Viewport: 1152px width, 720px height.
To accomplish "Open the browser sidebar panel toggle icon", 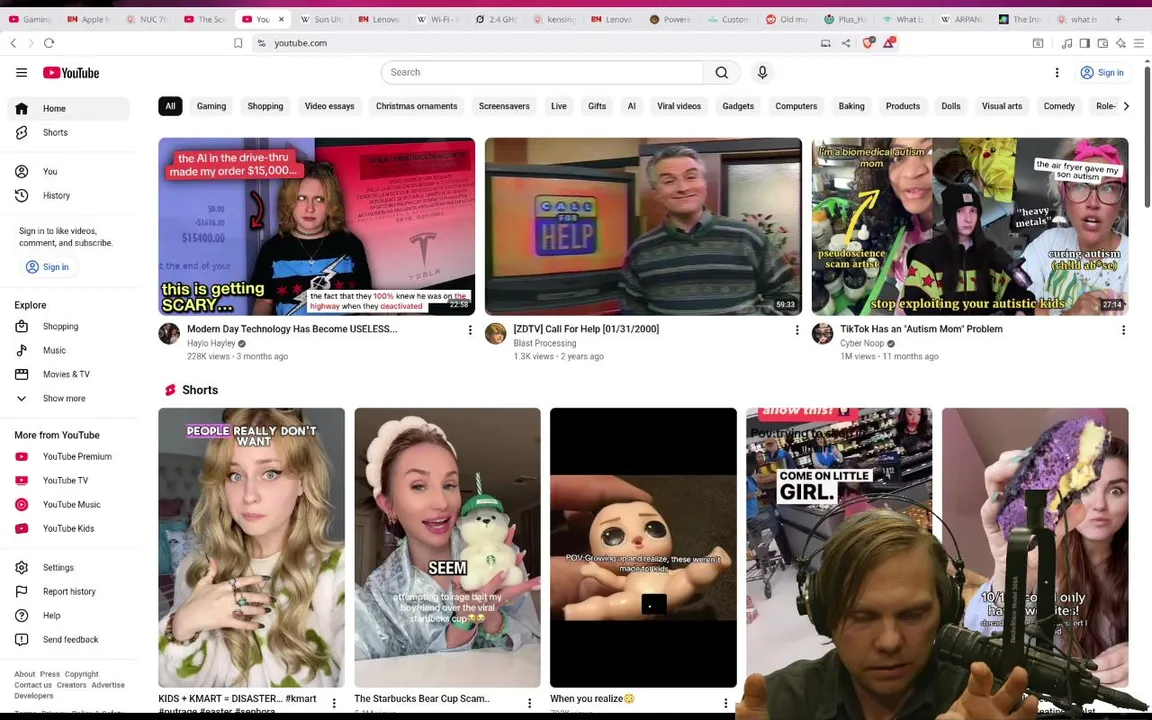I will pos(1084,43).
